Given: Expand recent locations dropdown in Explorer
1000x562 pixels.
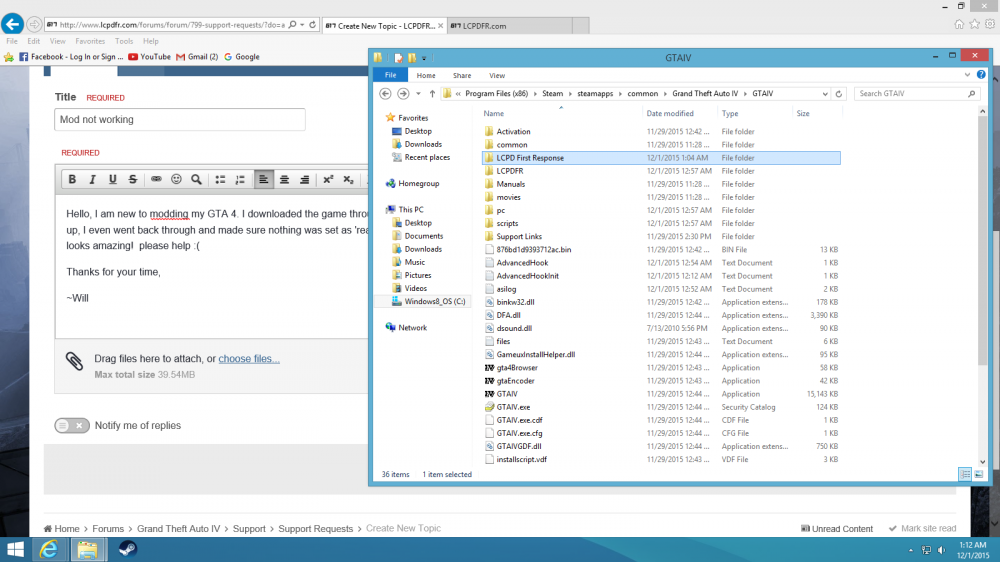Looking at the screenshot, I should coord(417,93).
